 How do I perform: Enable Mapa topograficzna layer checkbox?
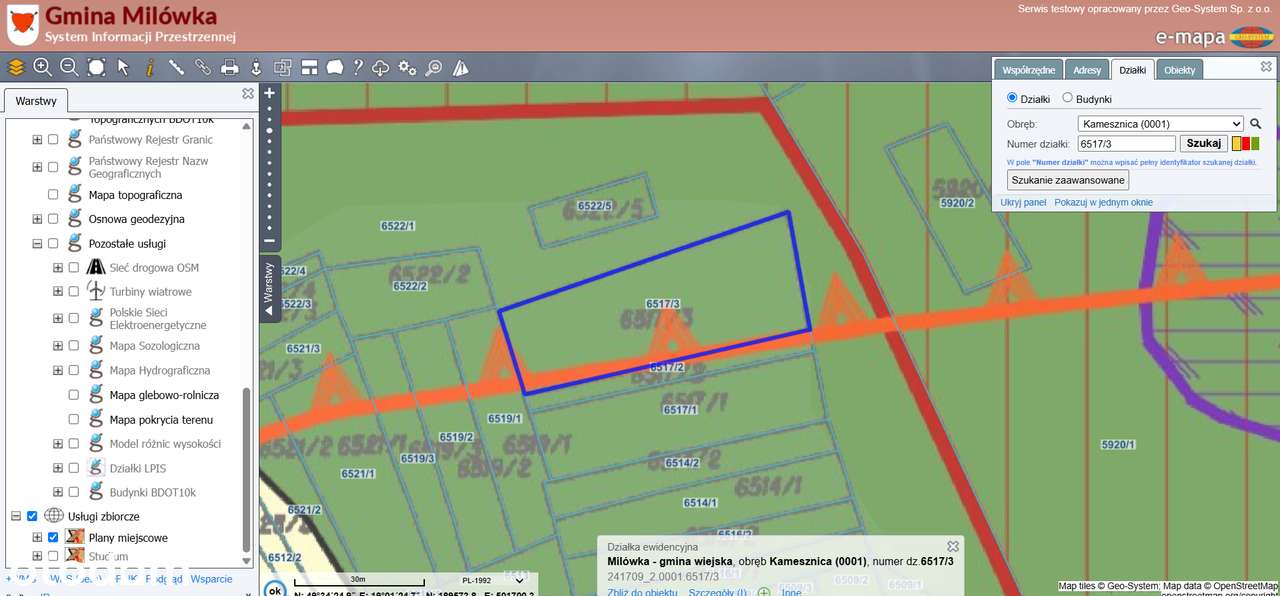pyautogui.click(x=53, y=195)
